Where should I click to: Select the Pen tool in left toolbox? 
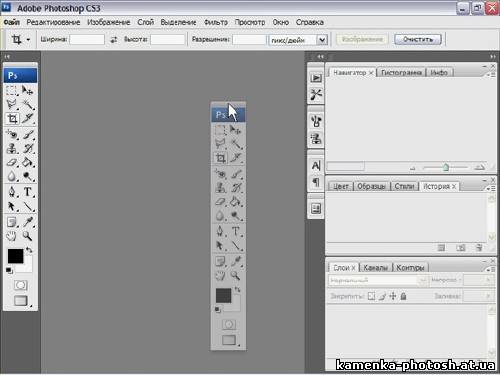point(12,192)
